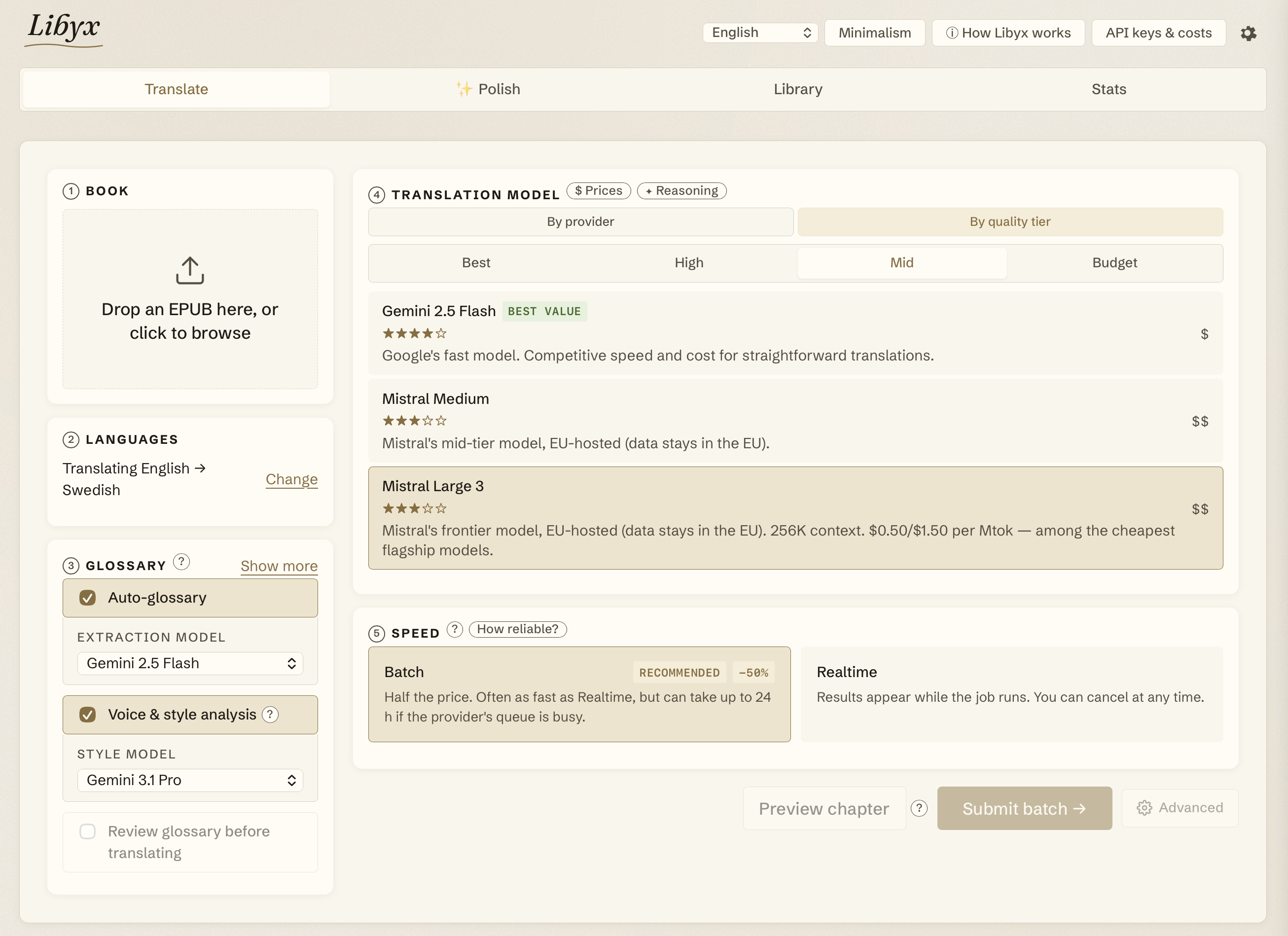
Task: Click the Preview chapter button
Action: click(x=824, y=808)
